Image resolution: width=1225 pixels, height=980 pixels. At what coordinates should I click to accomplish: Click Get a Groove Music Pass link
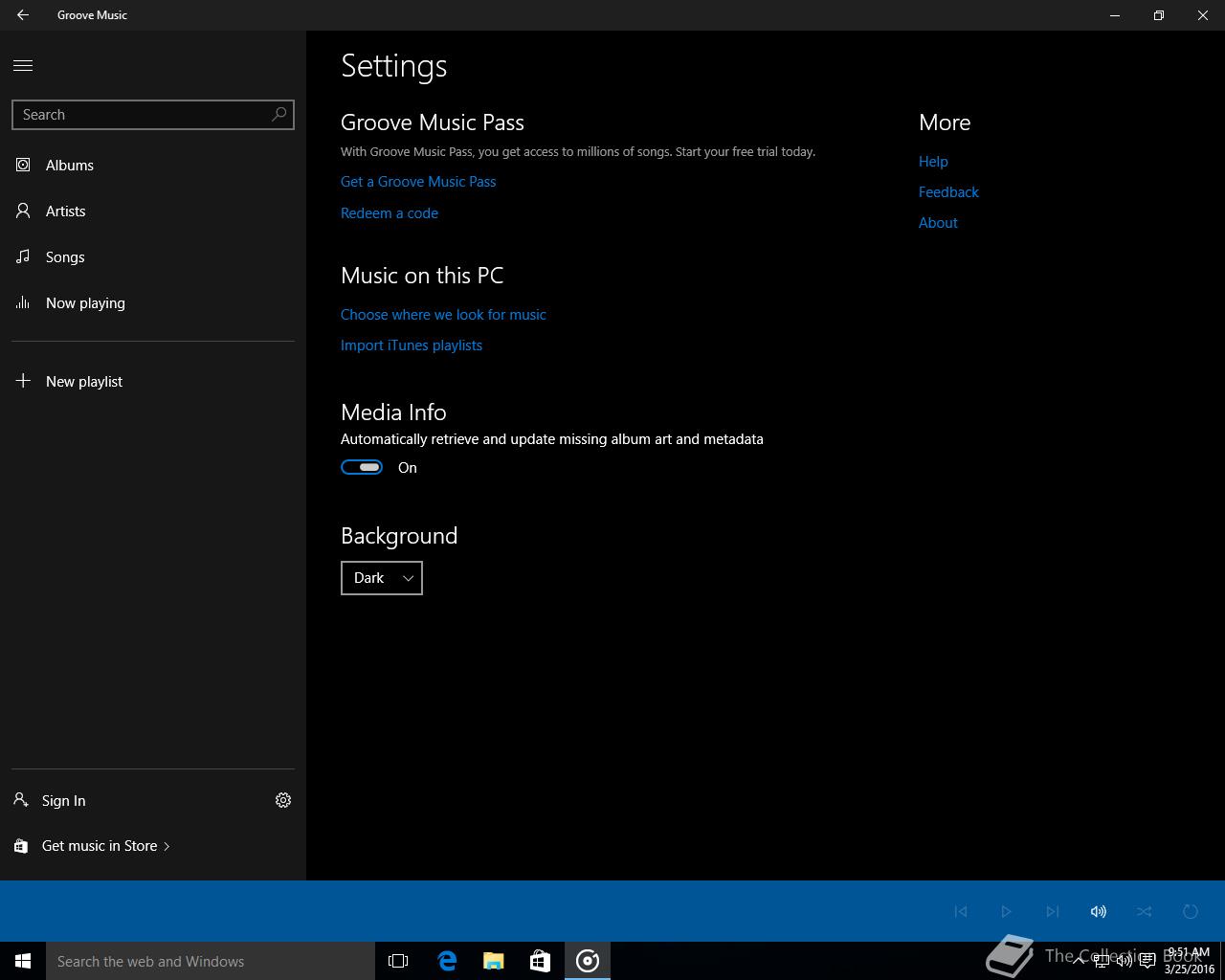(418, 182)
